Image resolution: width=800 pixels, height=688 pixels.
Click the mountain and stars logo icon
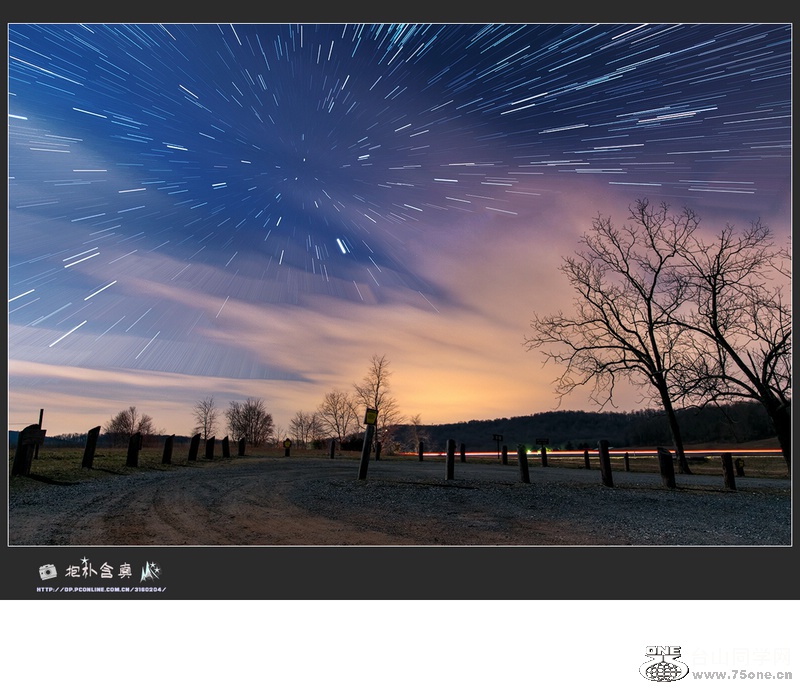(150, 571)
